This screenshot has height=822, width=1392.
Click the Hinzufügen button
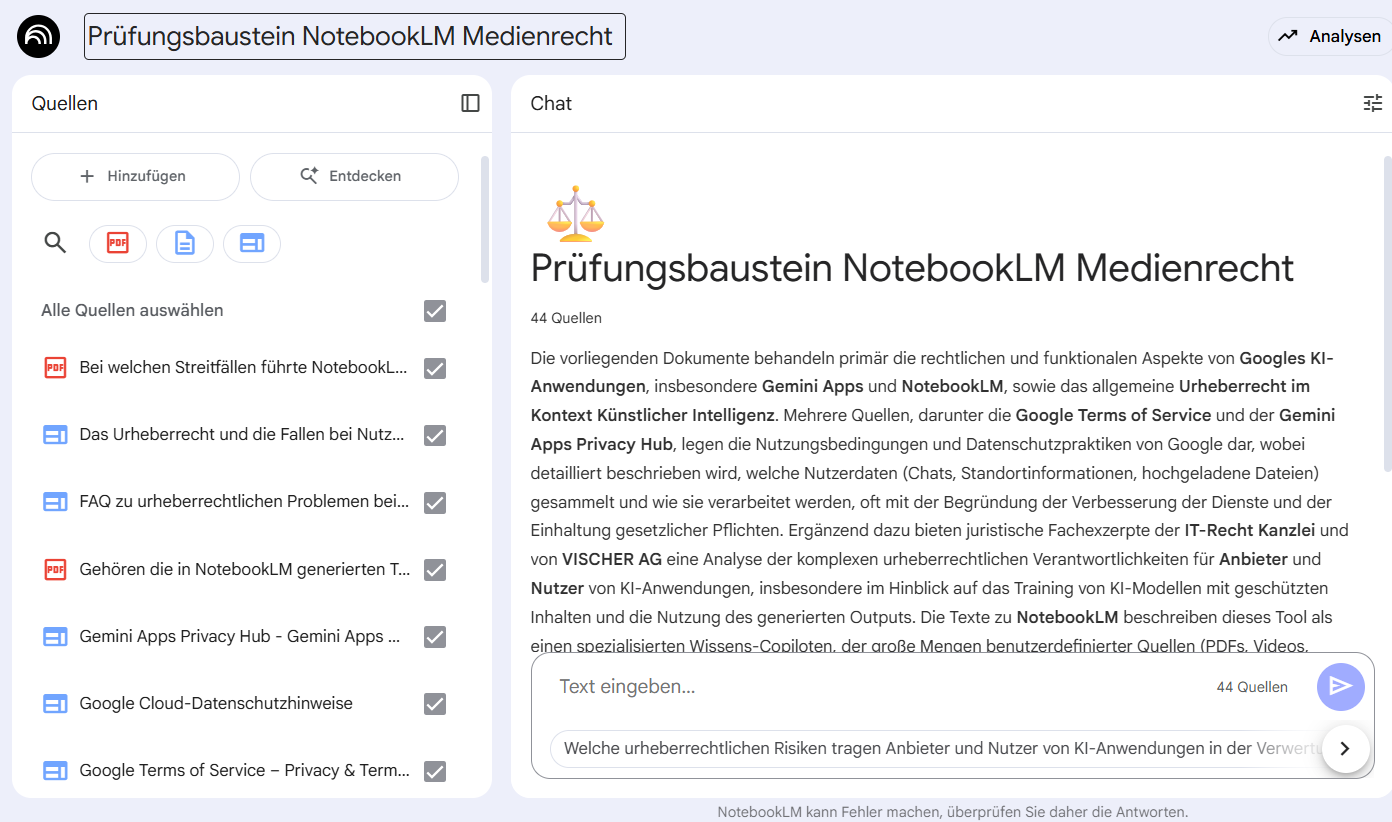tap(135, 176)
